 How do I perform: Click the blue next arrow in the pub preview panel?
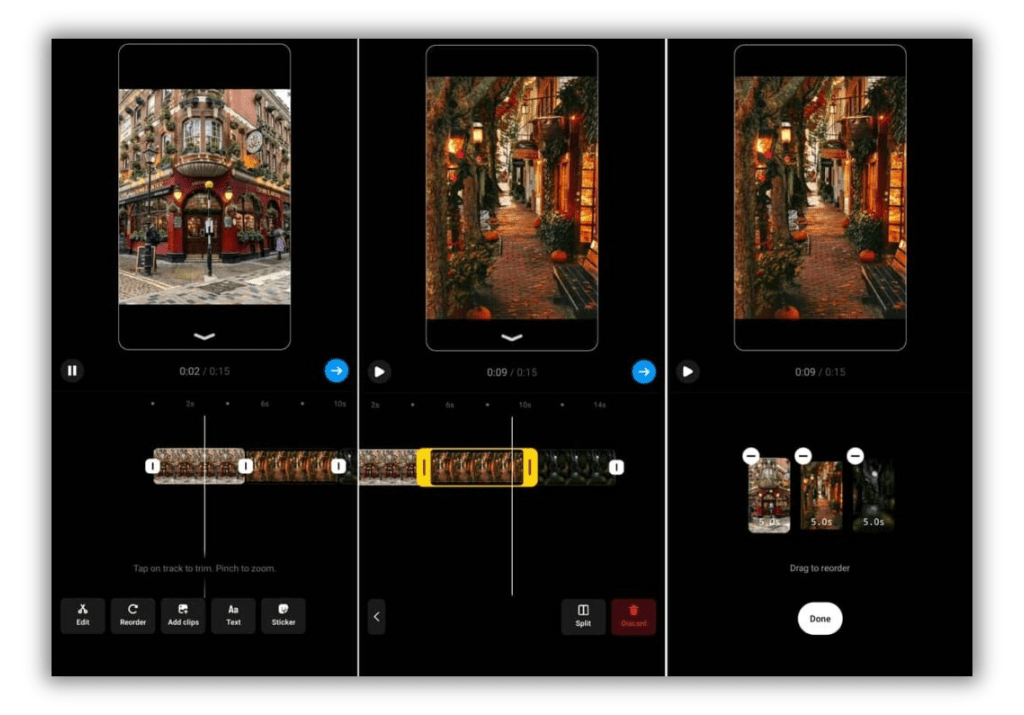point(336,371)
